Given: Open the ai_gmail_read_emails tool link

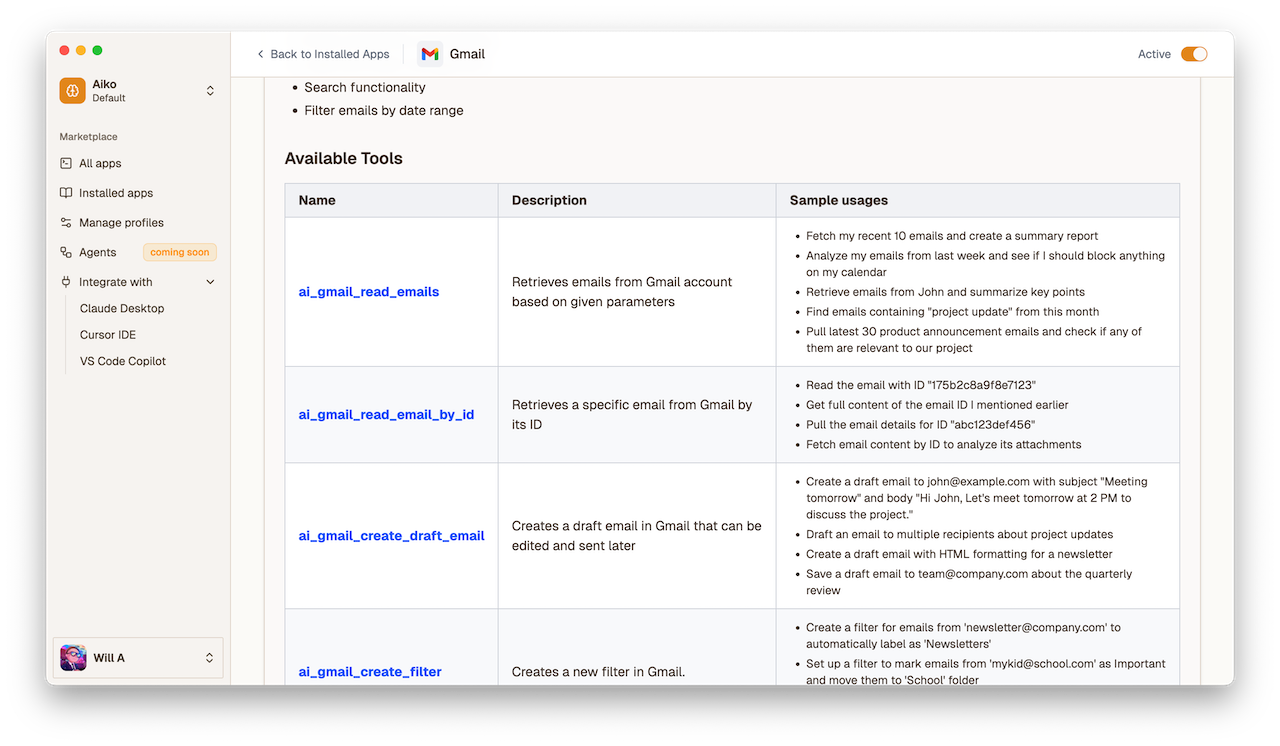Looking at the screenshot, I should click(369, 292).
